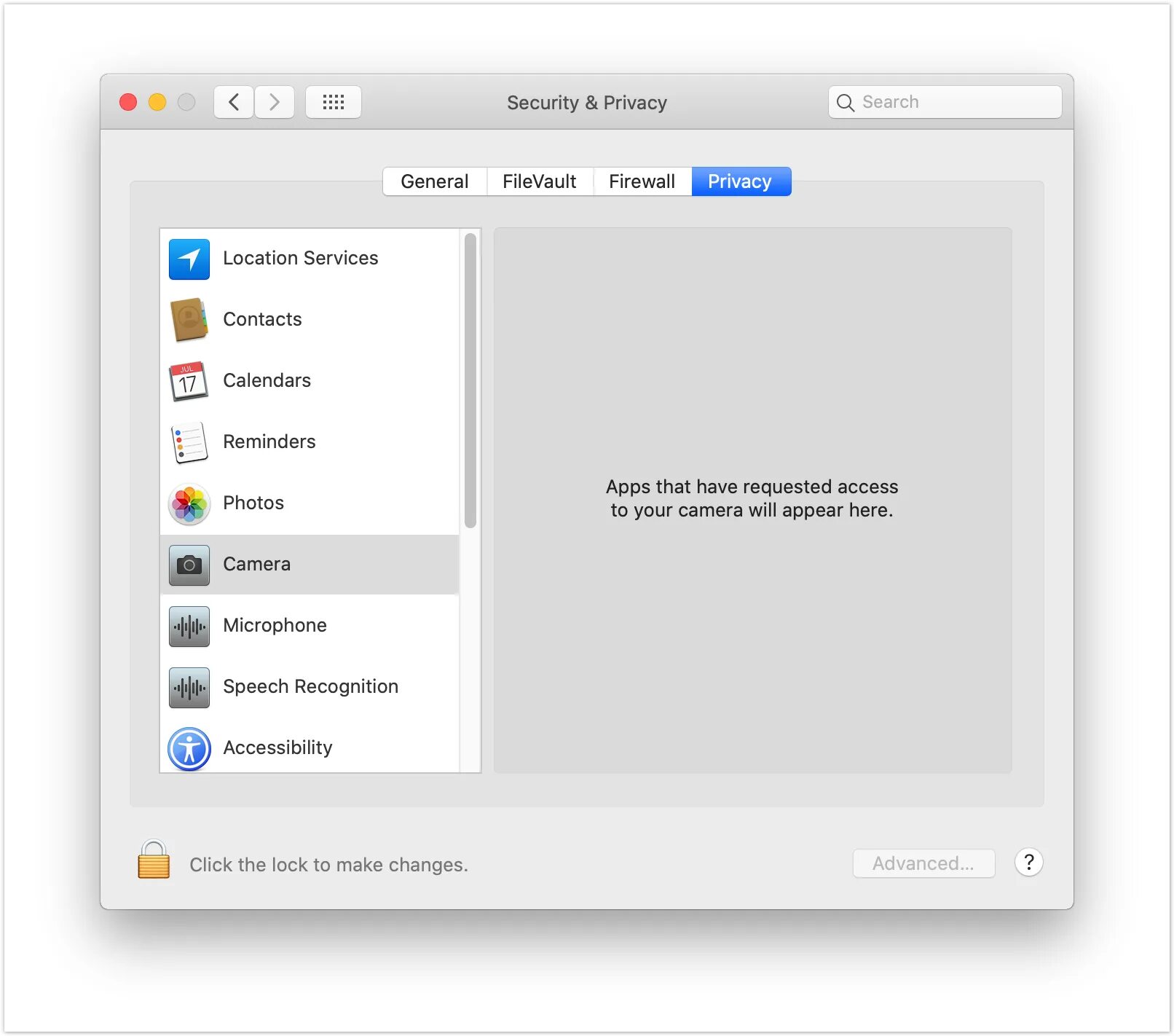
Task: Open the Firewall tab
Action: (x=642, y=181)
